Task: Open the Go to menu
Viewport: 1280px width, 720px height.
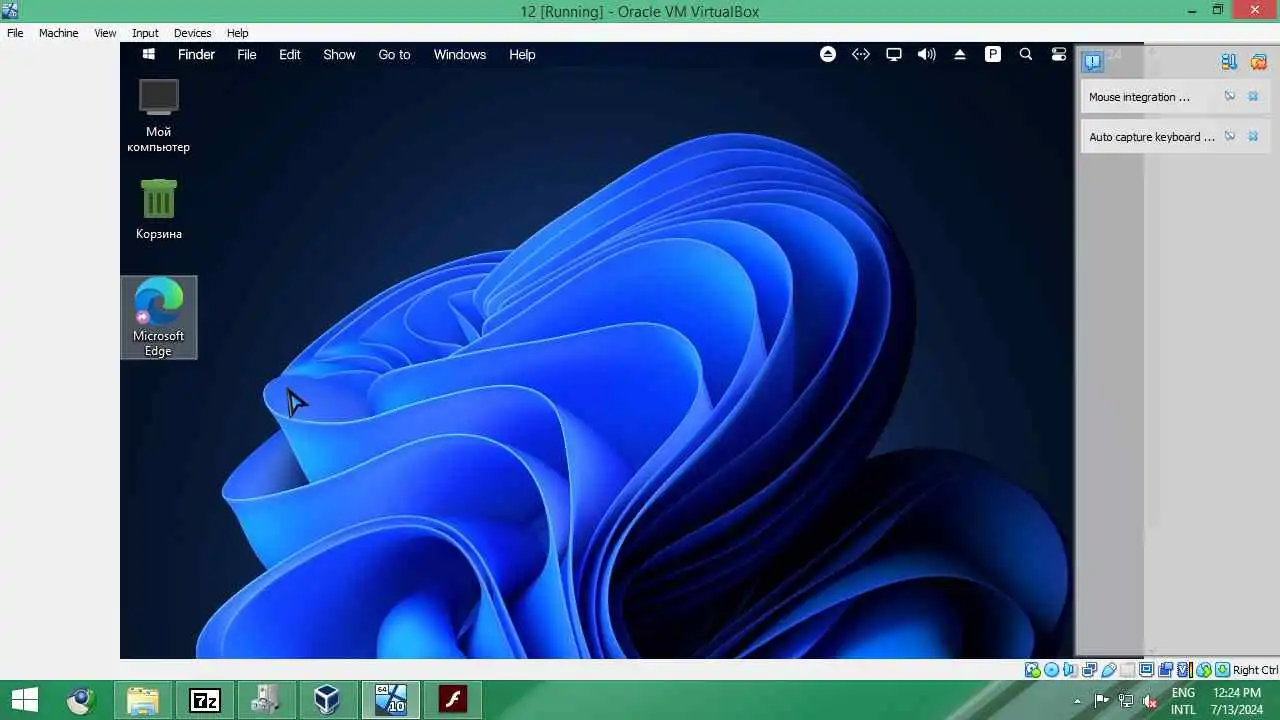Action: (394, 54)
